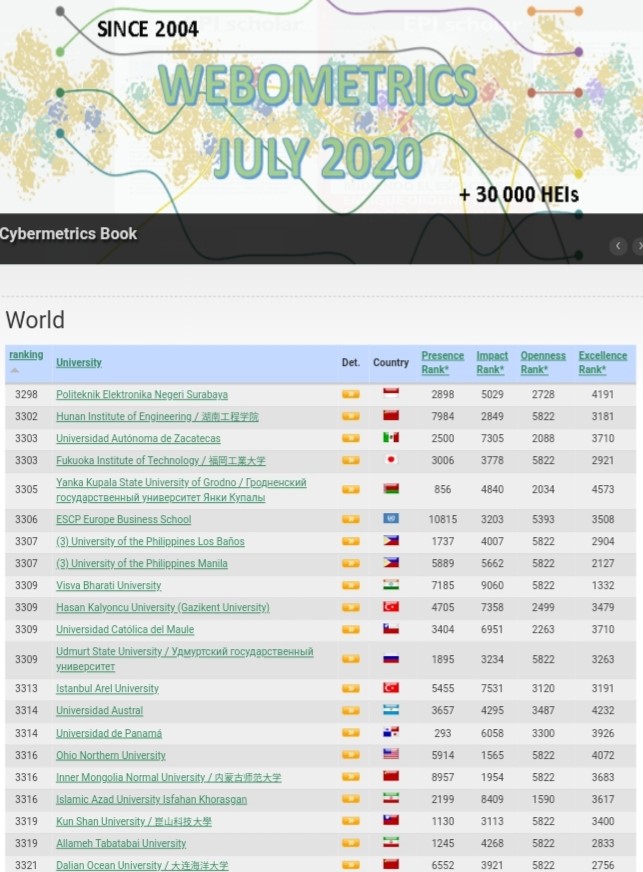Open Istanbul Arel University link
The height and width of the screenshot is (872, 643).
coord(107,688)
